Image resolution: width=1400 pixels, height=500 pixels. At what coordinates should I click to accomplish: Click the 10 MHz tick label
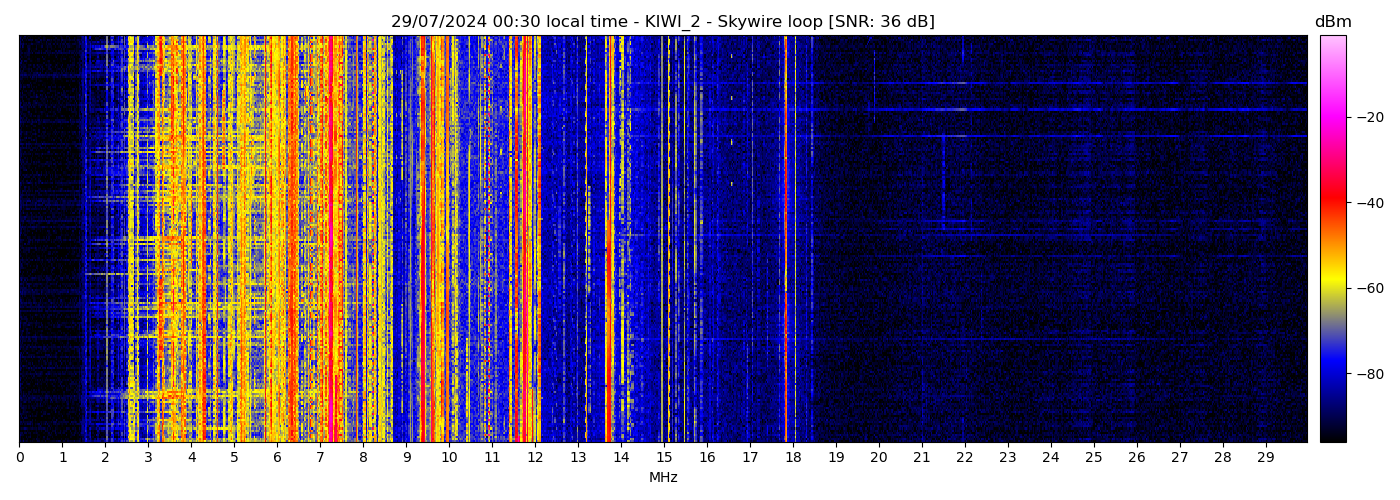[x=449, y=457]
